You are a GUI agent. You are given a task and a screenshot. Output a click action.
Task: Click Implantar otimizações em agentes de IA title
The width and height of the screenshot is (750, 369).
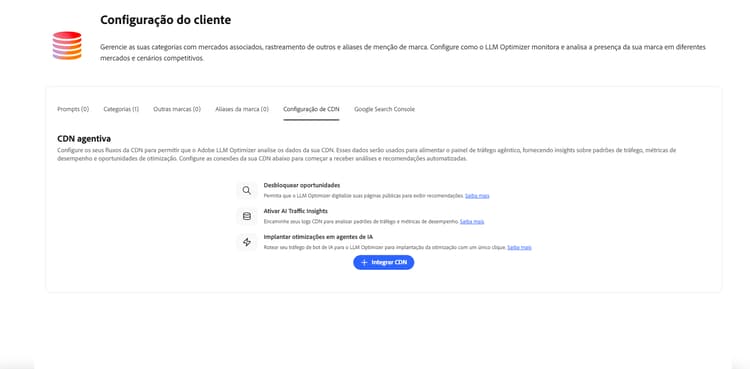pos(318,237)
